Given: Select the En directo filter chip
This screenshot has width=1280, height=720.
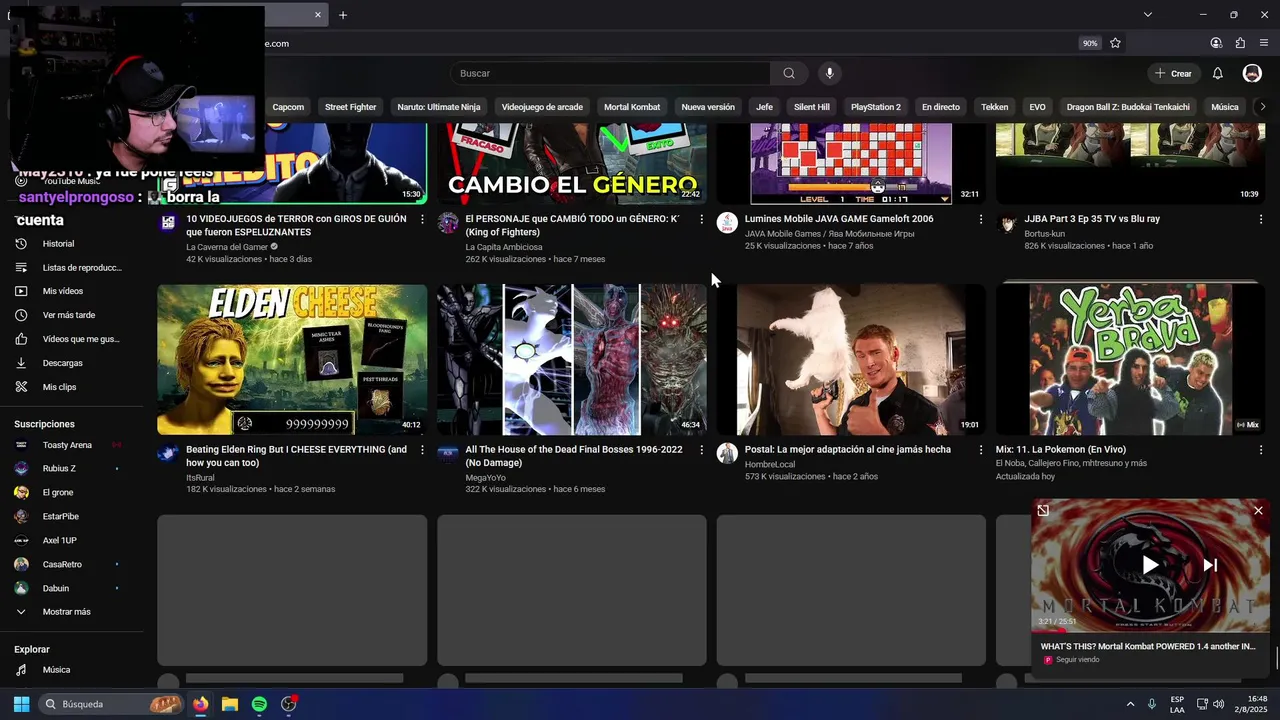Looking at the screenshot, I should point(941,107).
